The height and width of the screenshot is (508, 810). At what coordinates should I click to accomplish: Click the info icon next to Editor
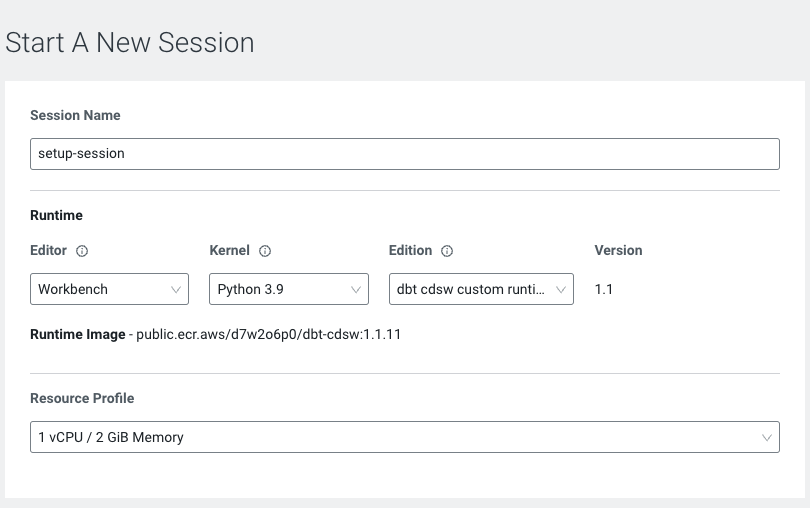[83, 251]
